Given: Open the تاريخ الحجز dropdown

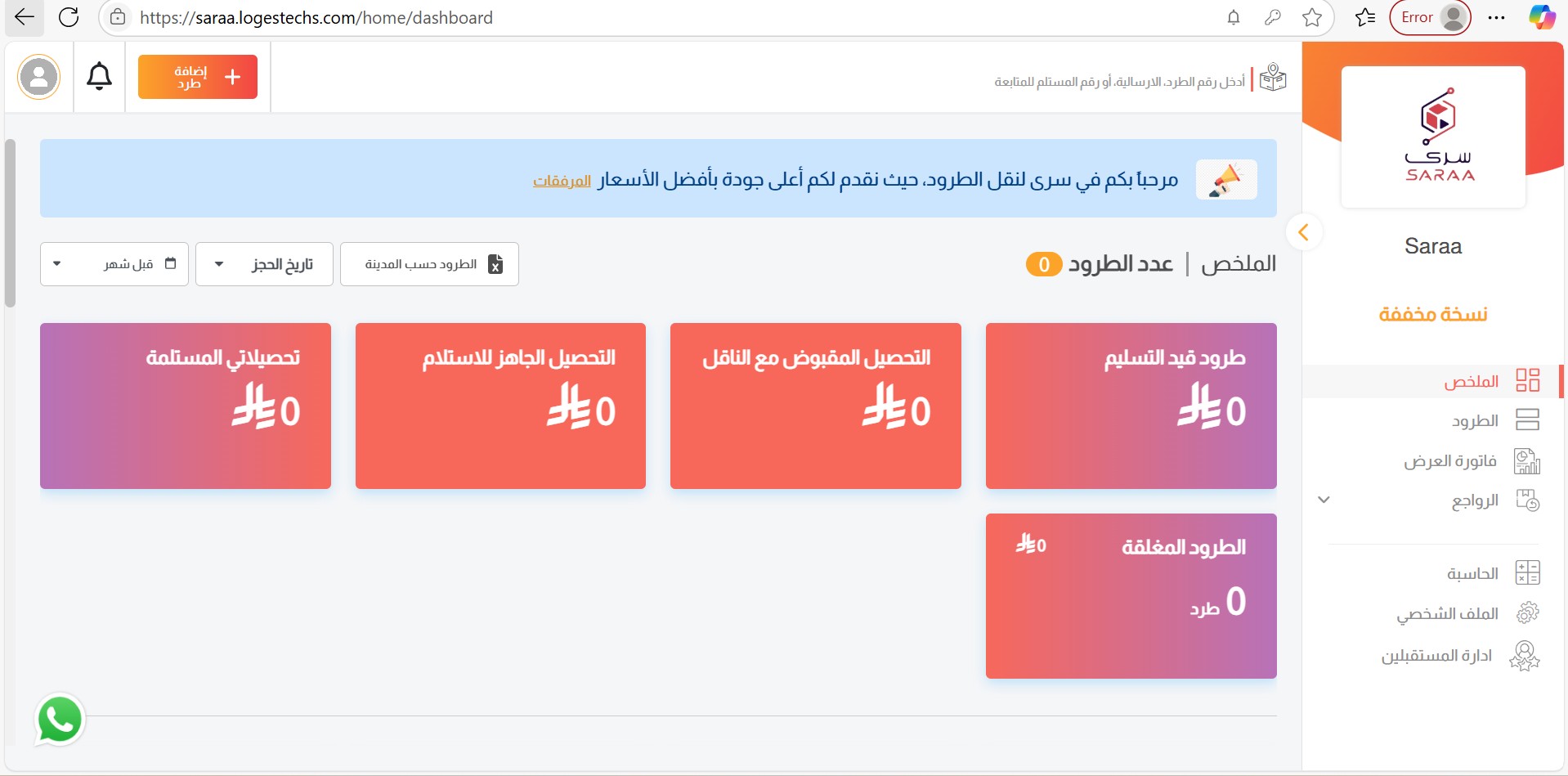Looking at the screenshot, I should click(264, 264).
